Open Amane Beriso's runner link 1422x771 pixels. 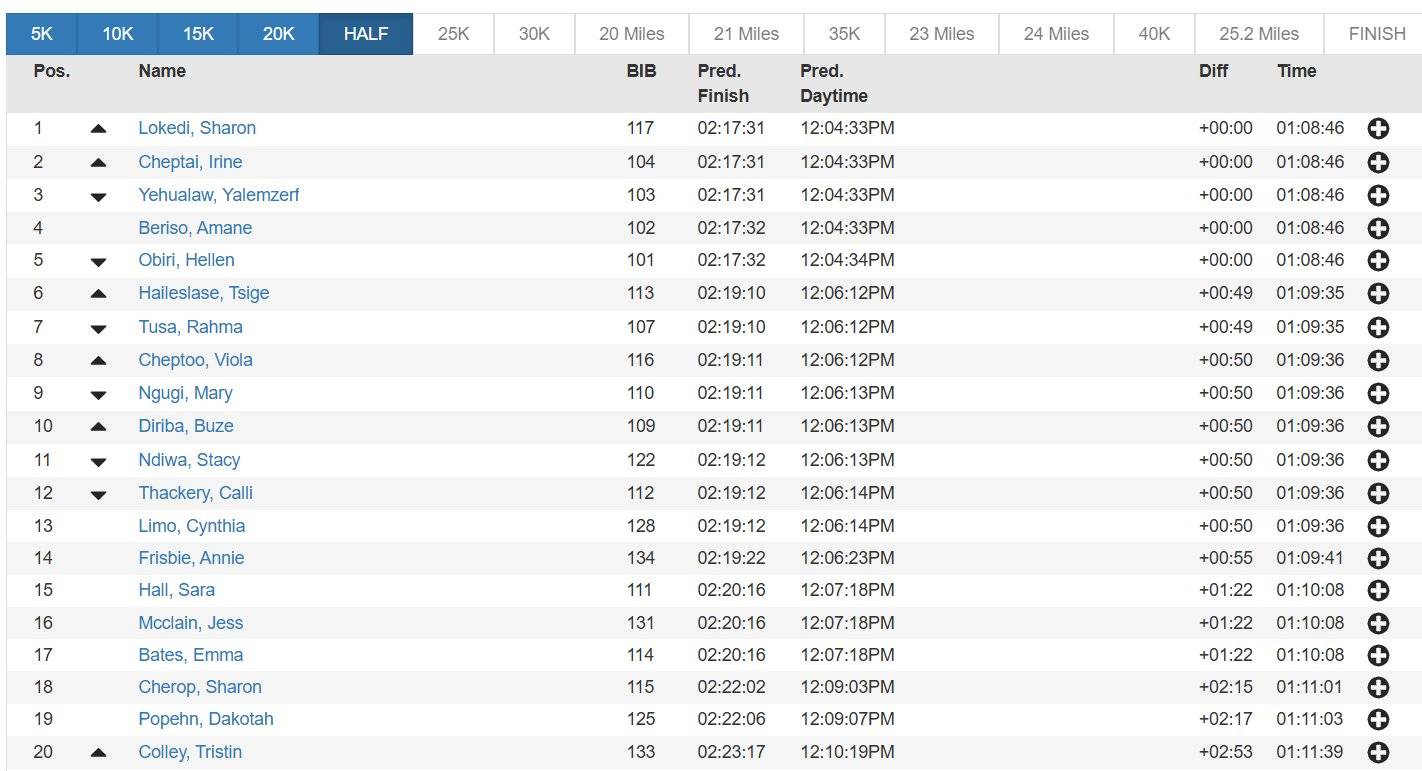(x=195, y=228)
